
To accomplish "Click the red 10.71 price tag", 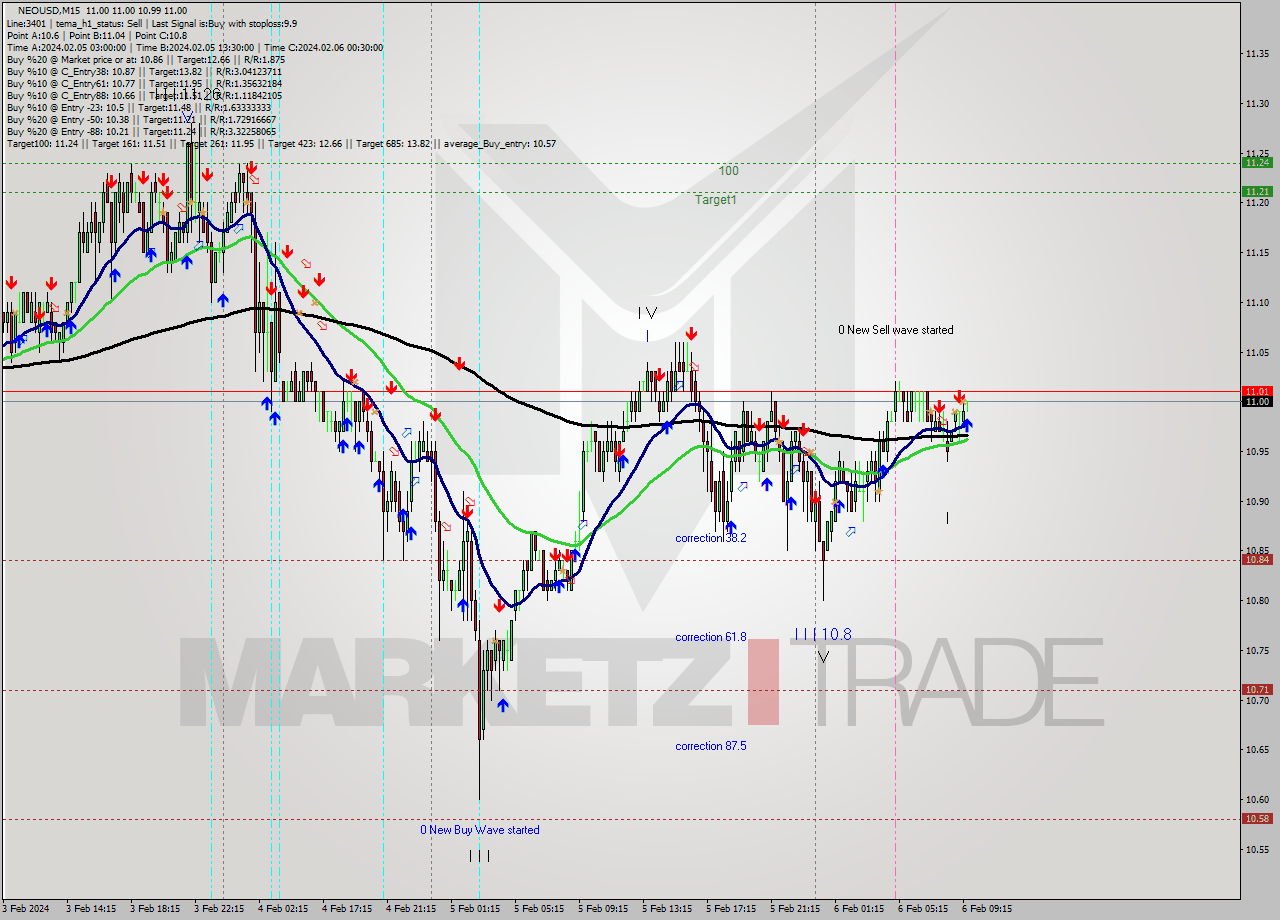I will click(x=1257, y=689).
